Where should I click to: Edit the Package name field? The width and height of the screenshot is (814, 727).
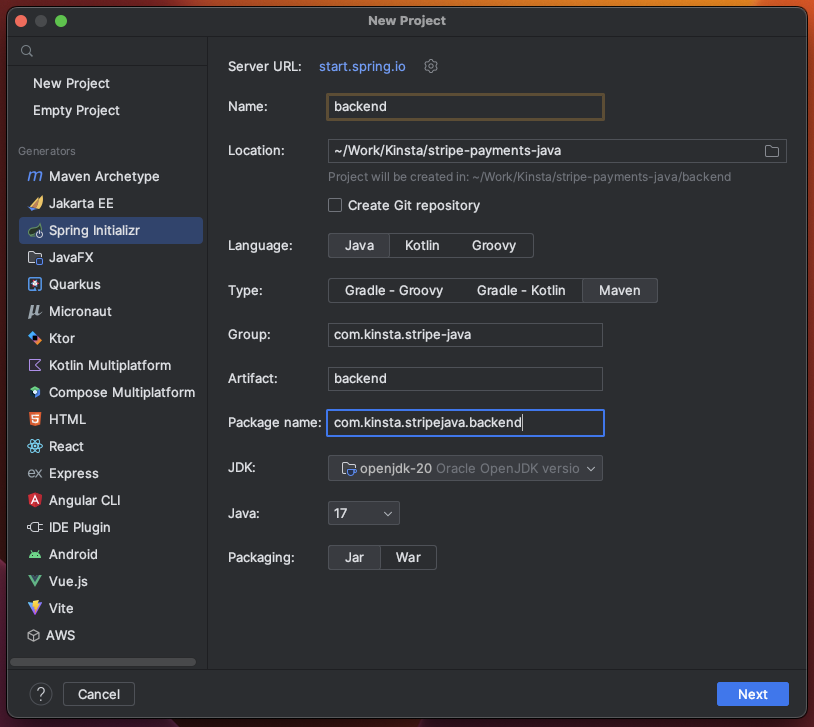(465, 423)
